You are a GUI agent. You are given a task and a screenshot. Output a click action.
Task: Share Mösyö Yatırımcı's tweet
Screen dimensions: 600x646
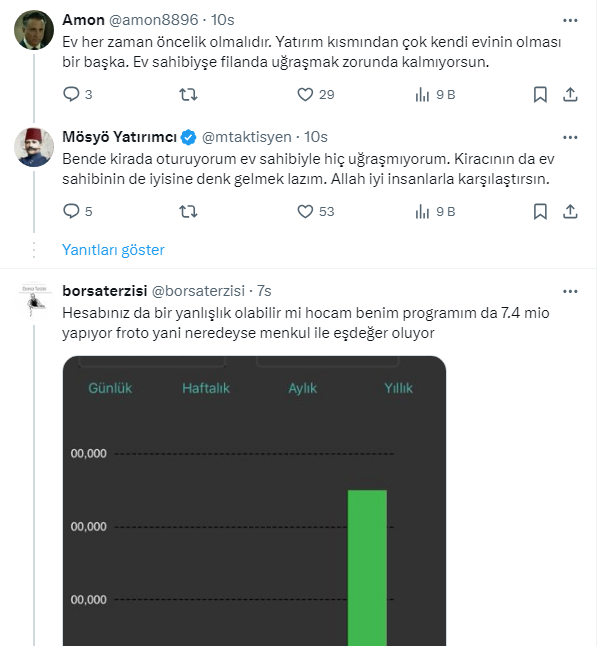click(570, 211)
